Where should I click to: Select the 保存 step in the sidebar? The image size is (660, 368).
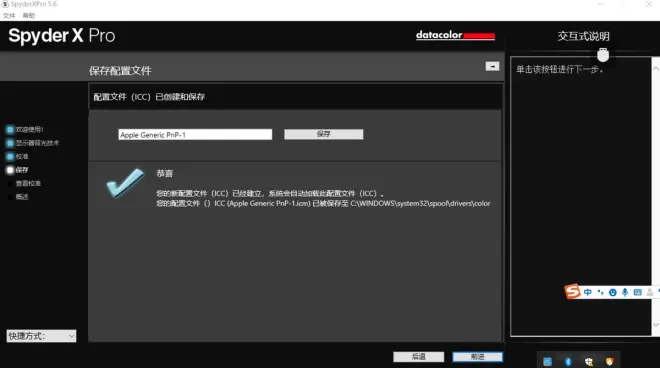click(x=18, y=170)
